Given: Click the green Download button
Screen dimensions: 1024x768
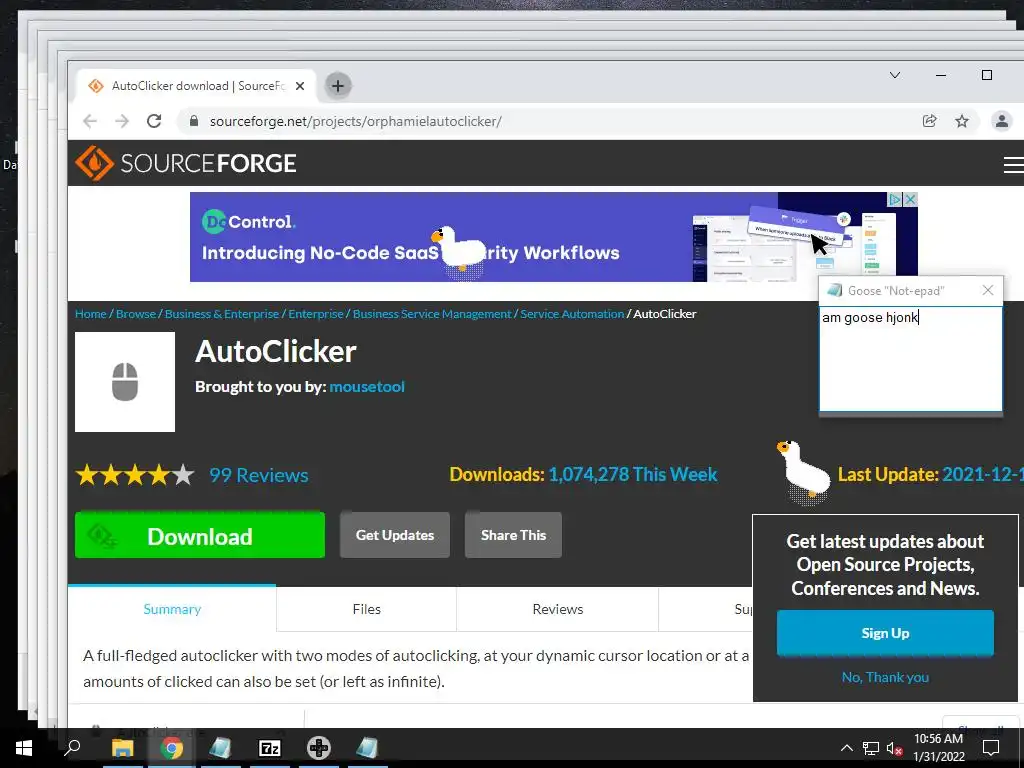Looking at the screenshot, I should point(200,536).
